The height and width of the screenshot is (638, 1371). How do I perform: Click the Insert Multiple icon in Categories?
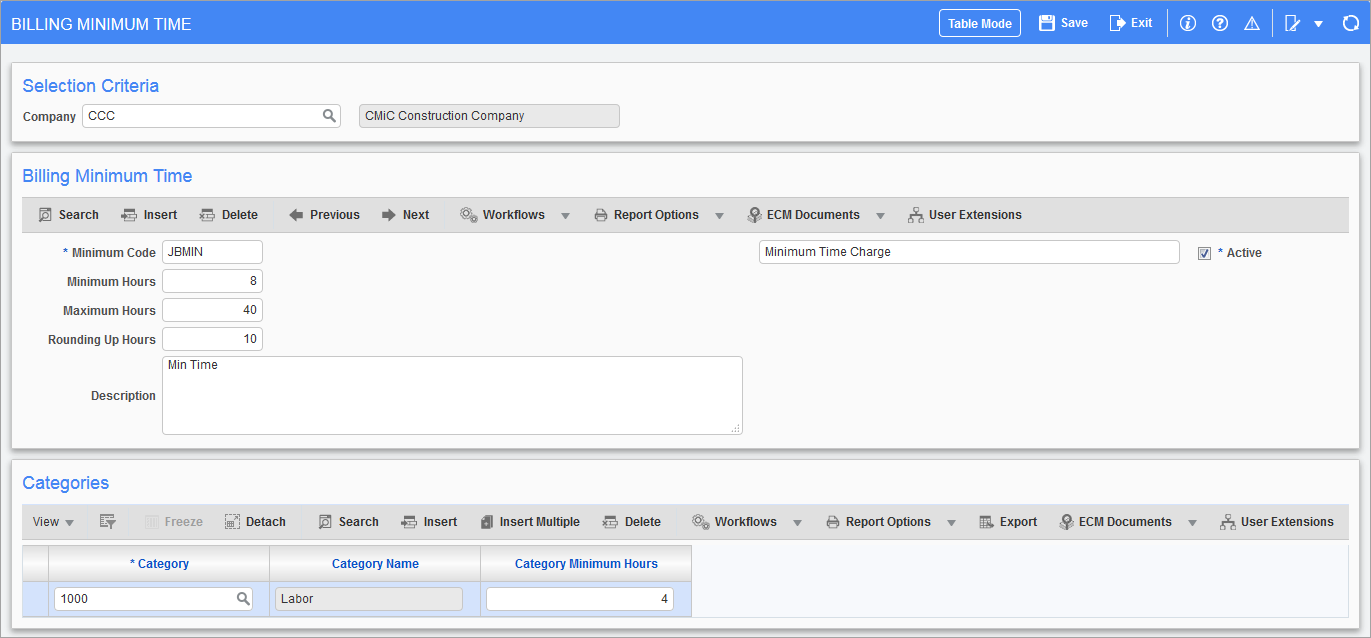(x=530, y=521)
